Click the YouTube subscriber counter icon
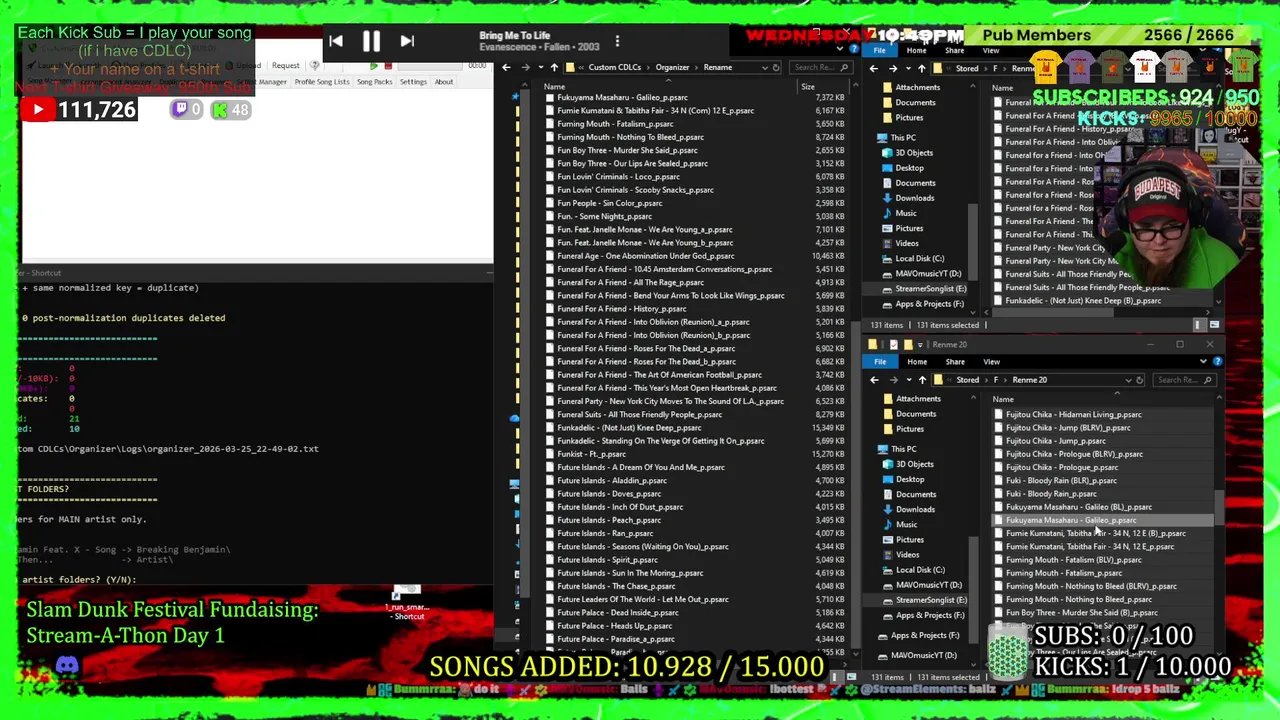The height and width of the screenshot is (720, 1280). tap(37, 110)
